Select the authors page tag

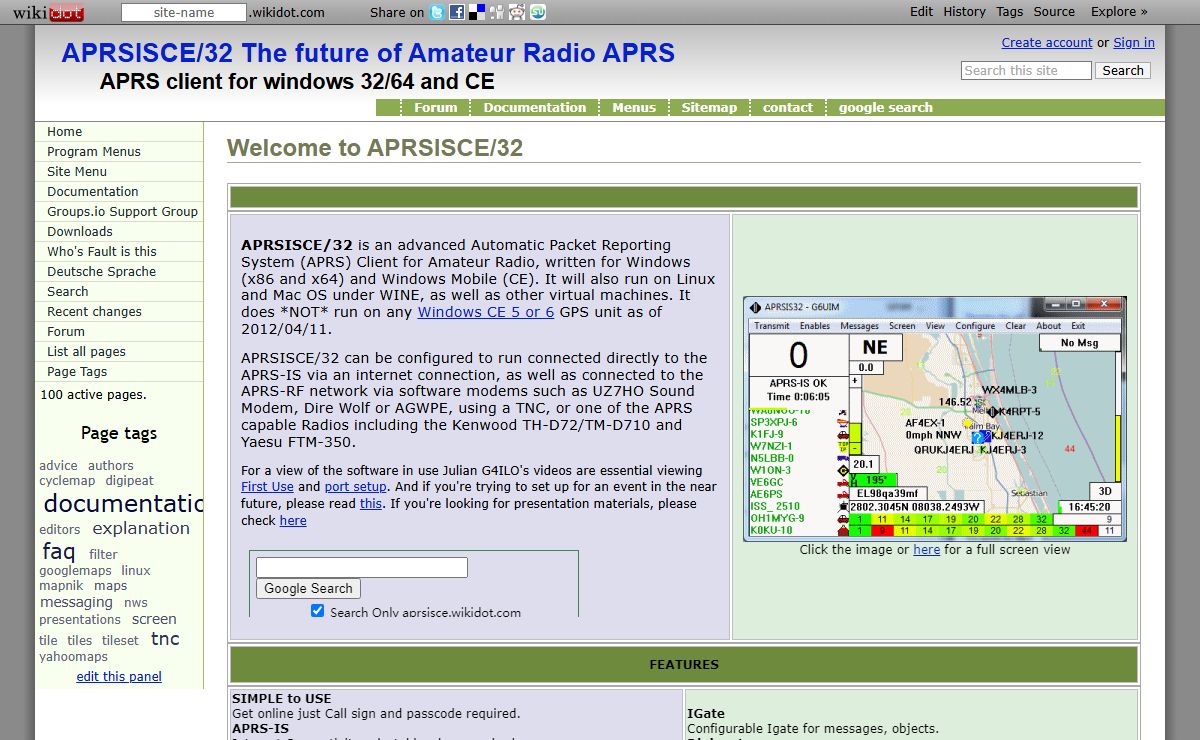click(110, 466)
